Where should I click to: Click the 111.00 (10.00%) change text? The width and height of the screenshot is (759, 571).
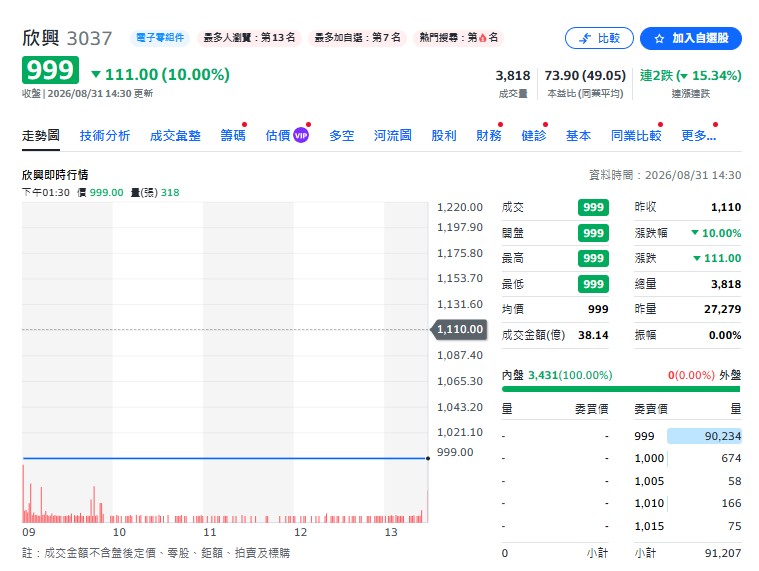[x=161, y=75]
